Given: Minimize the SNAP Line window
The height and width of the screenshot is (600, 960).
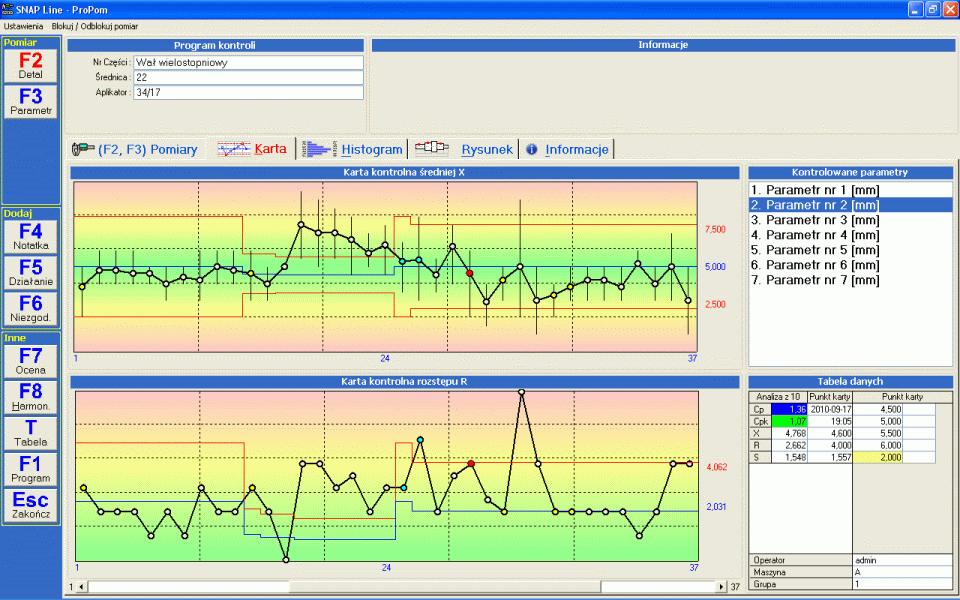Looking at the screenshot, I should pos(915,9).
